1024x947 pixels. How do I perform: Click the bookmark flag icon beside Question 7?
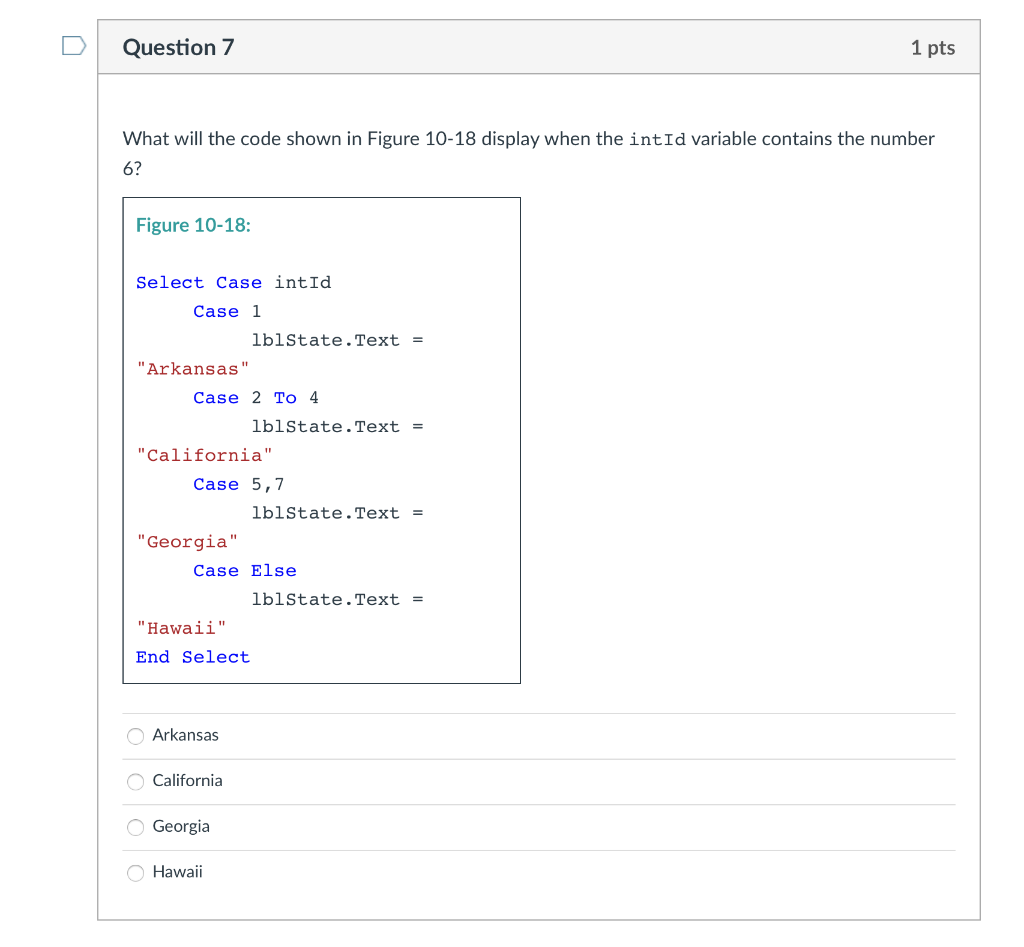[x=71, y=45]
